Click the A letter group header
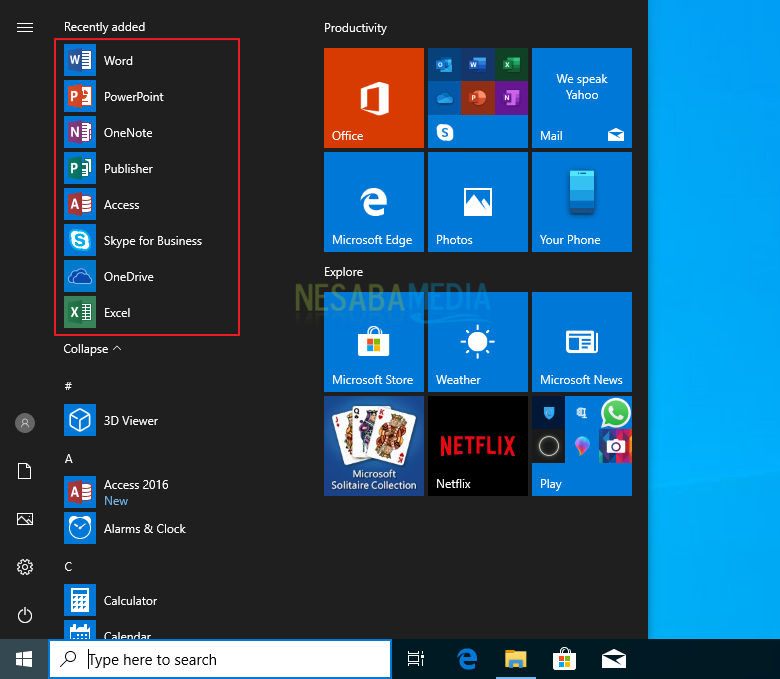Image resolution: width=780 pixels, height=679 pixels. [69, 459]
